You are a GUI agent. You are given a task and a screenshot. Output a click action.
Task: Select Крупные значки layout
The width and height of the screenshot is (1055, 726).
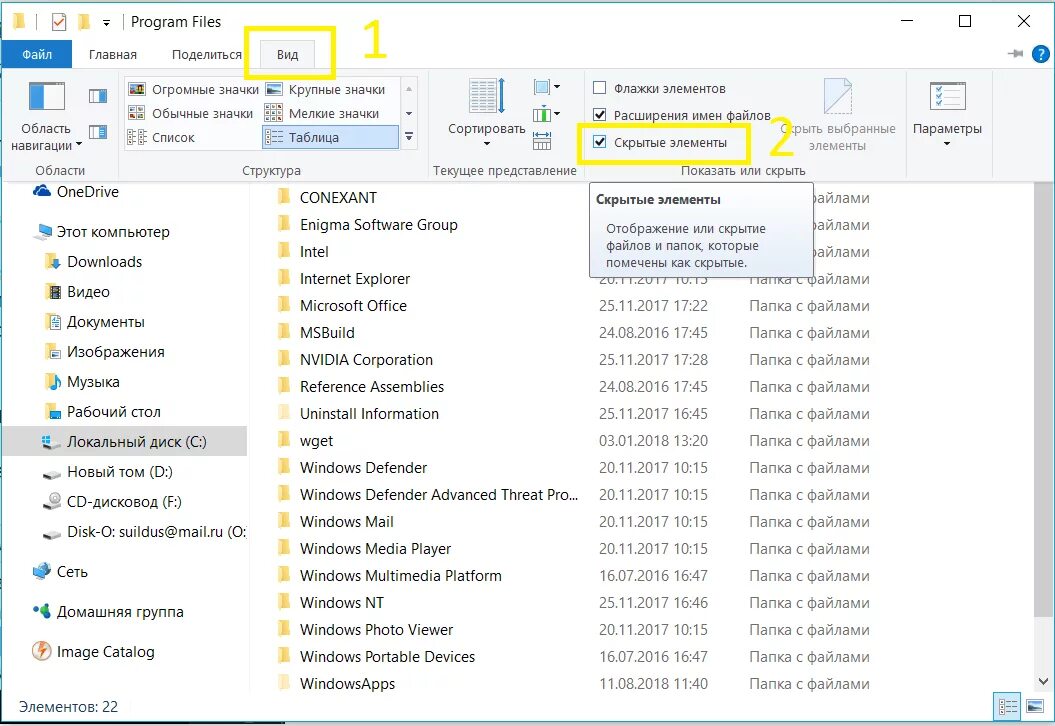(326, 89)
